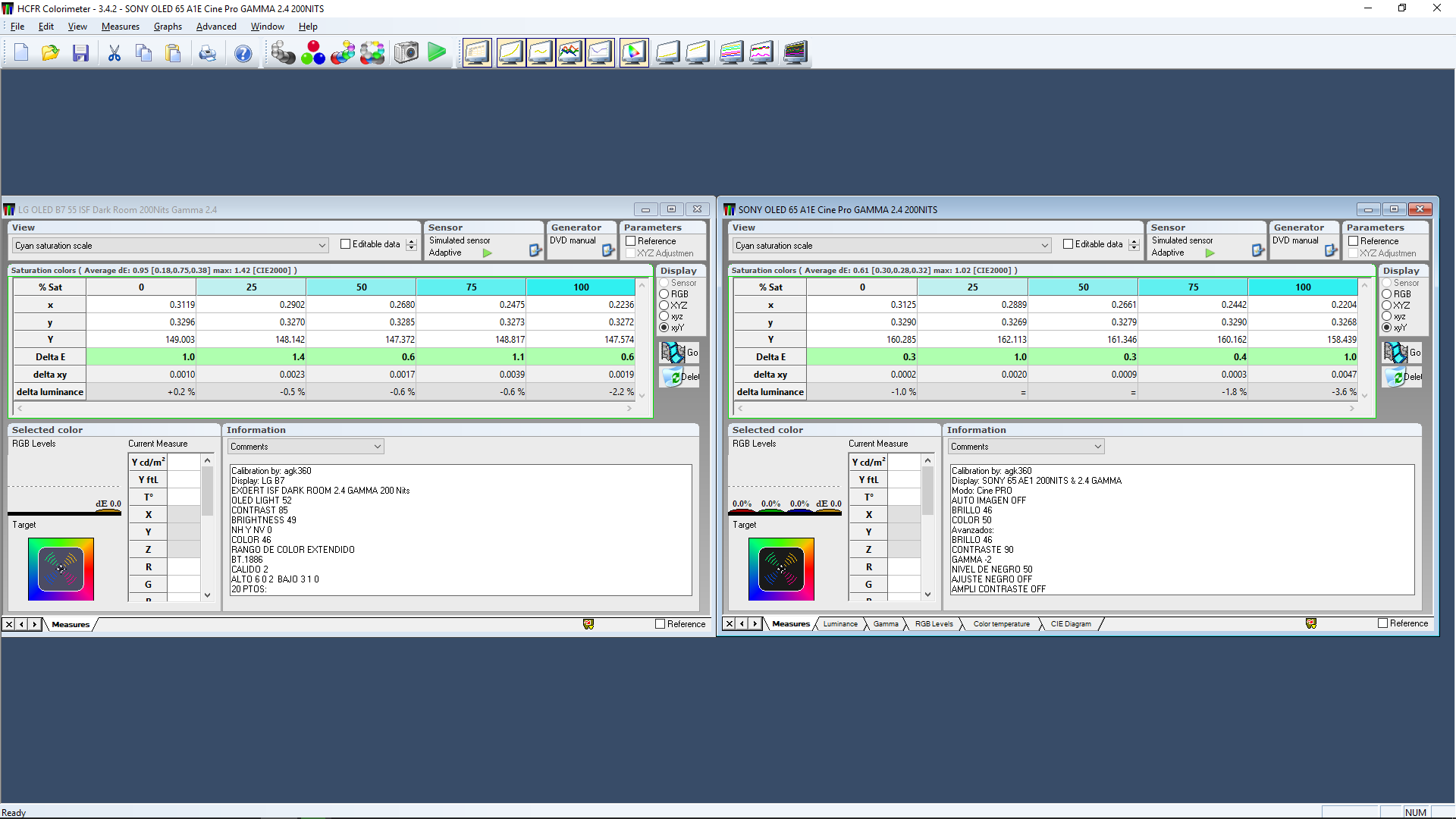Start continuous measures with green play icon

pos(437,52)
